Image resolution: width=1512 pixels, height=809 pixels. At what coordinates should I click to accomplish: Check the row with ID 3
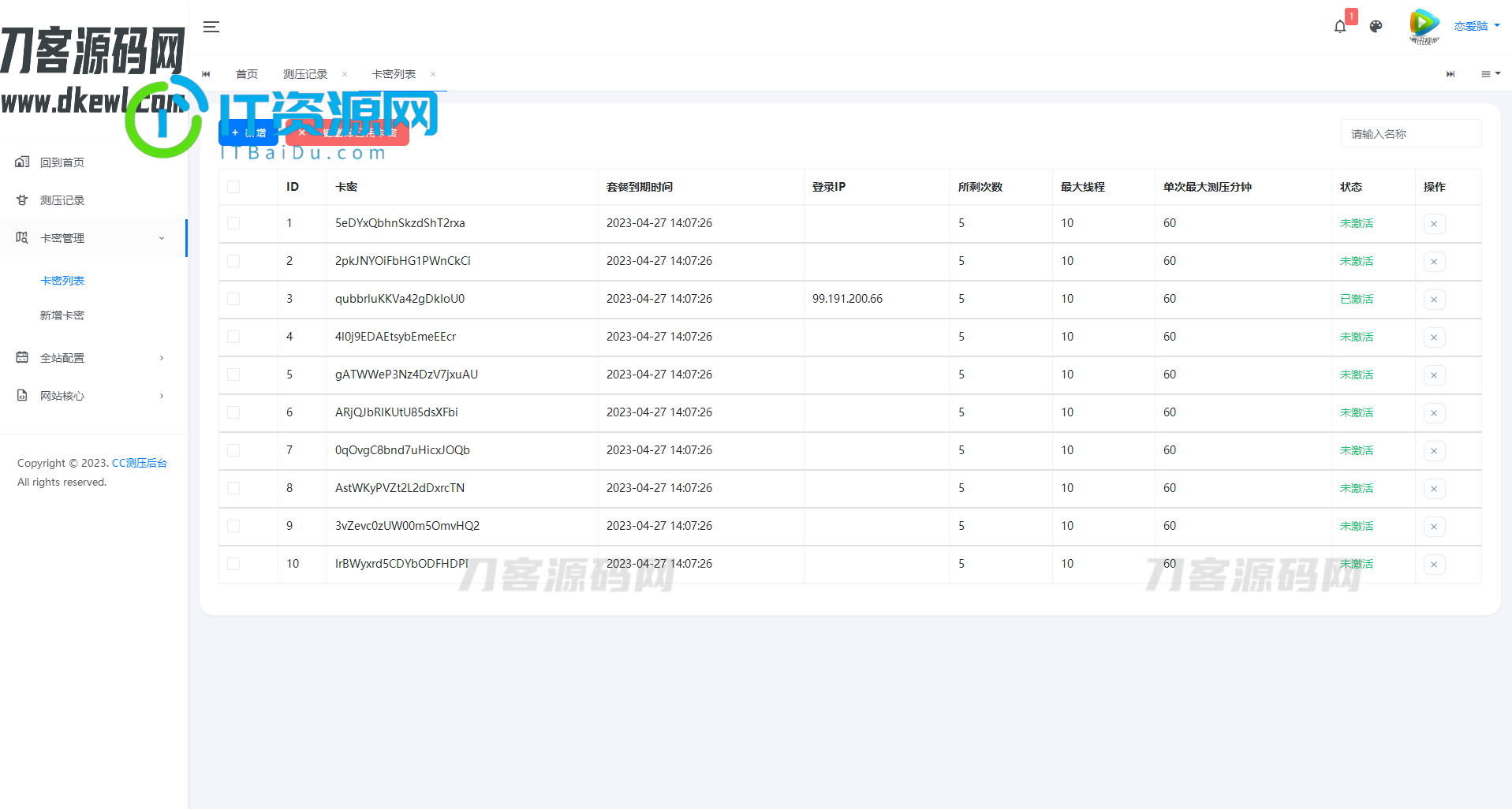(233, 299)
